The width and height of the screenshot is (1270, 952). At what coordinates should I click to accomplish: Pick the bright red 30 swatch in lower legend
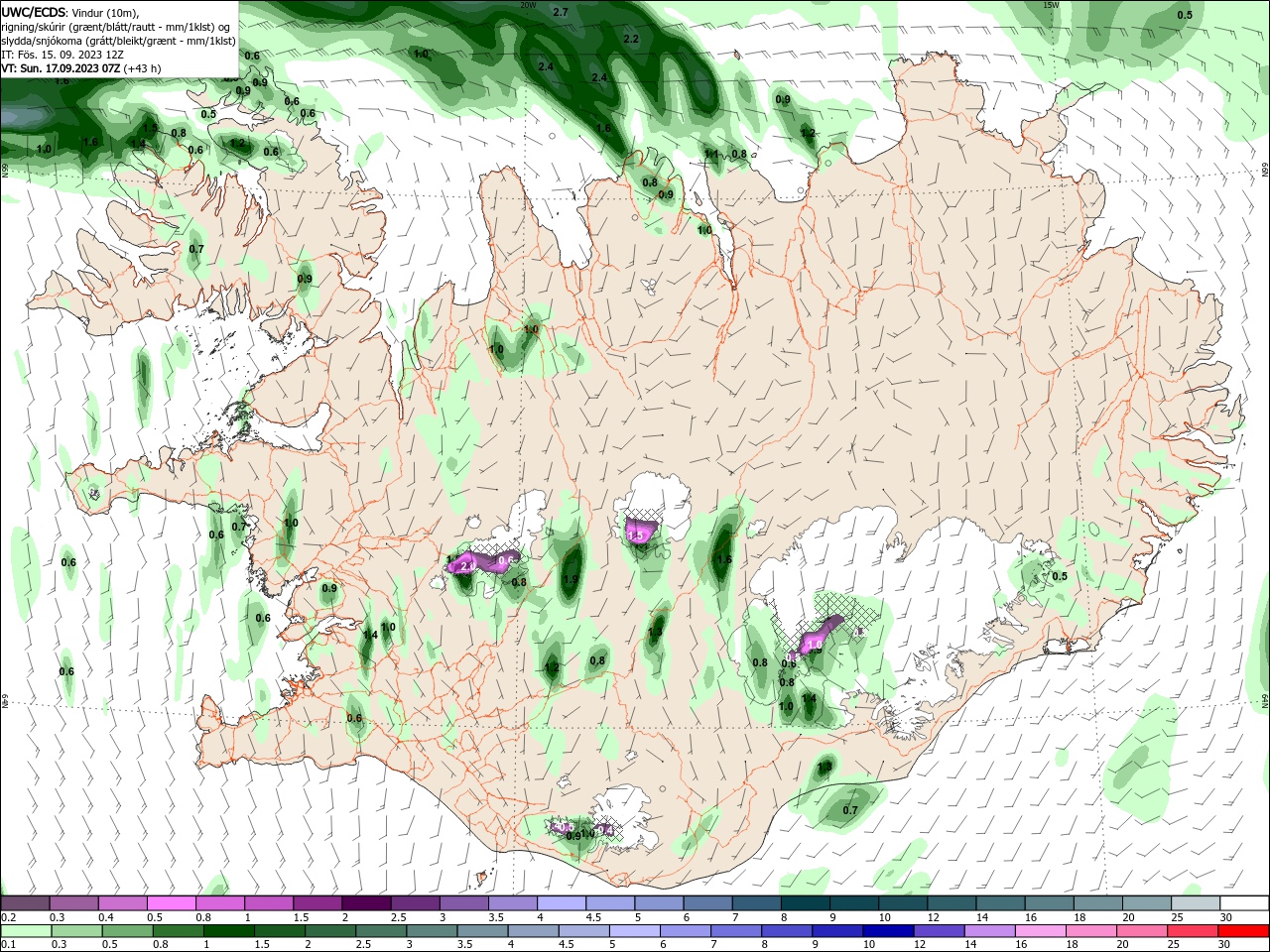point(1243,931)
